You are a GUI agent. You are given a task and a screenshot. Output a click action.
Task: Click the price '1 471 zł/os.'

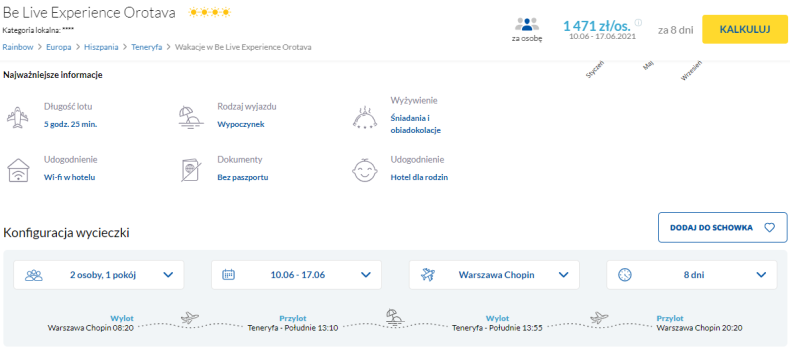click(597, 25)
